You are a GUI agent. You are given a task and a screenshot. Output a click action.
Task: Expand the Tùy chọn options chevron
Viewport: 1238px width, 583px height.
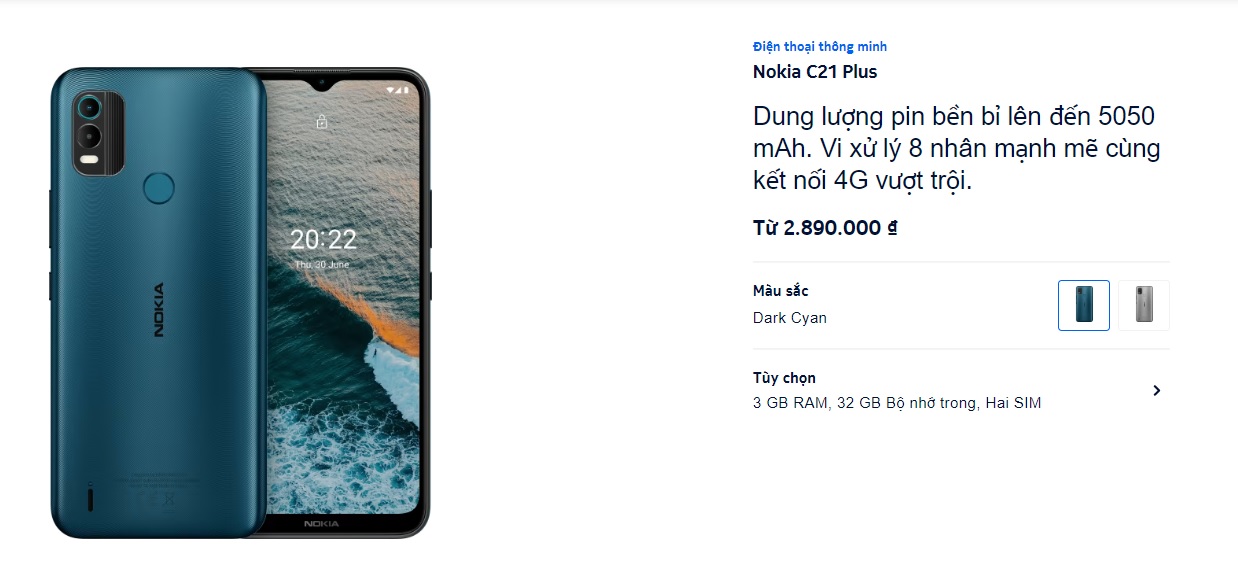(x=1157, y=391)
